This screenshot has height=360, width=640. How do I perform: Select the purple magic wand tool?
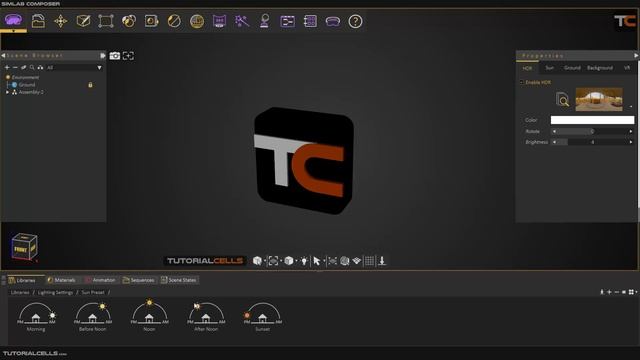(242, 21)
